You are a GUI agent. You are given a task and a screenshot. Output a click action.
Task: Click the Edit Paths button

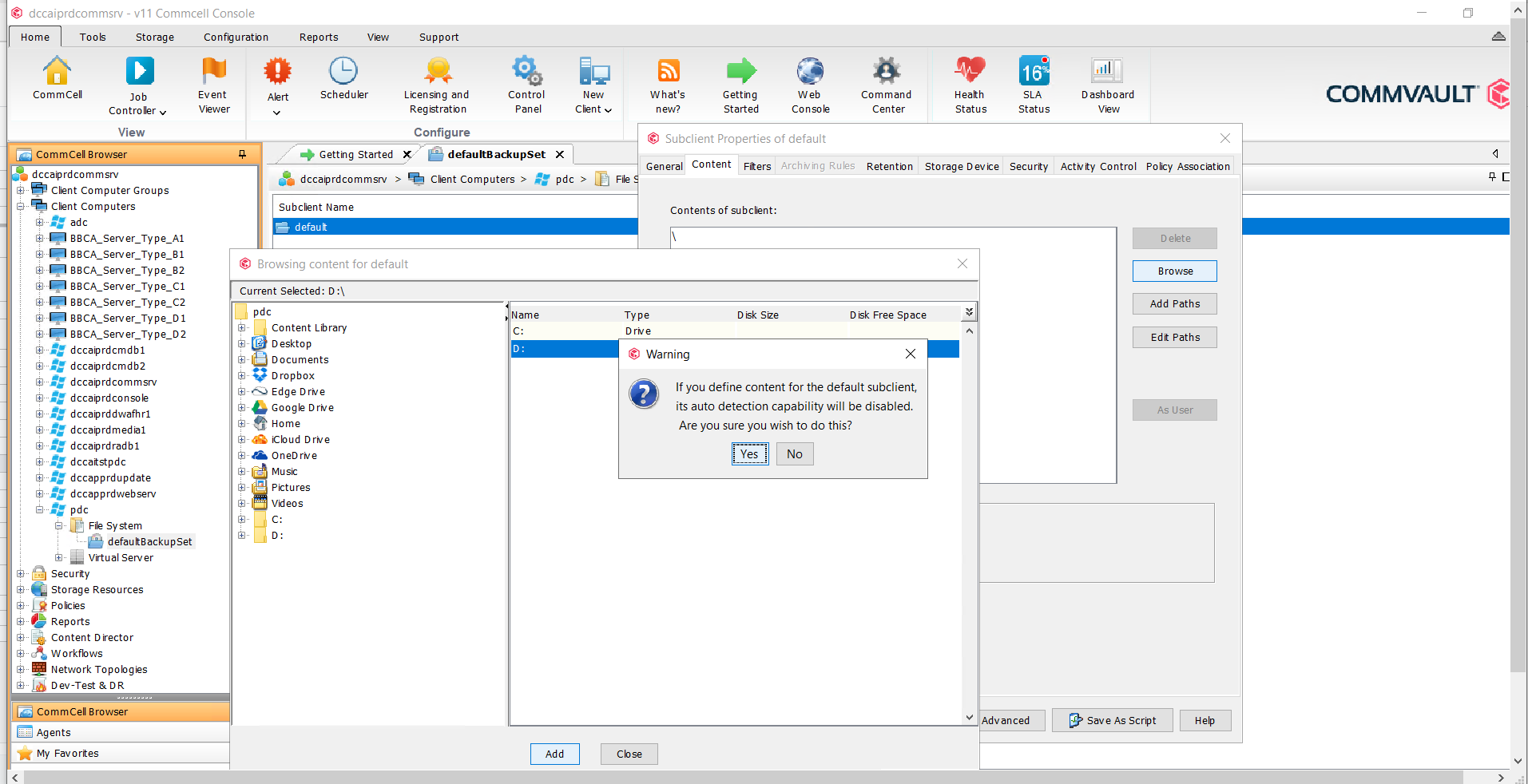coord(1175,338)
